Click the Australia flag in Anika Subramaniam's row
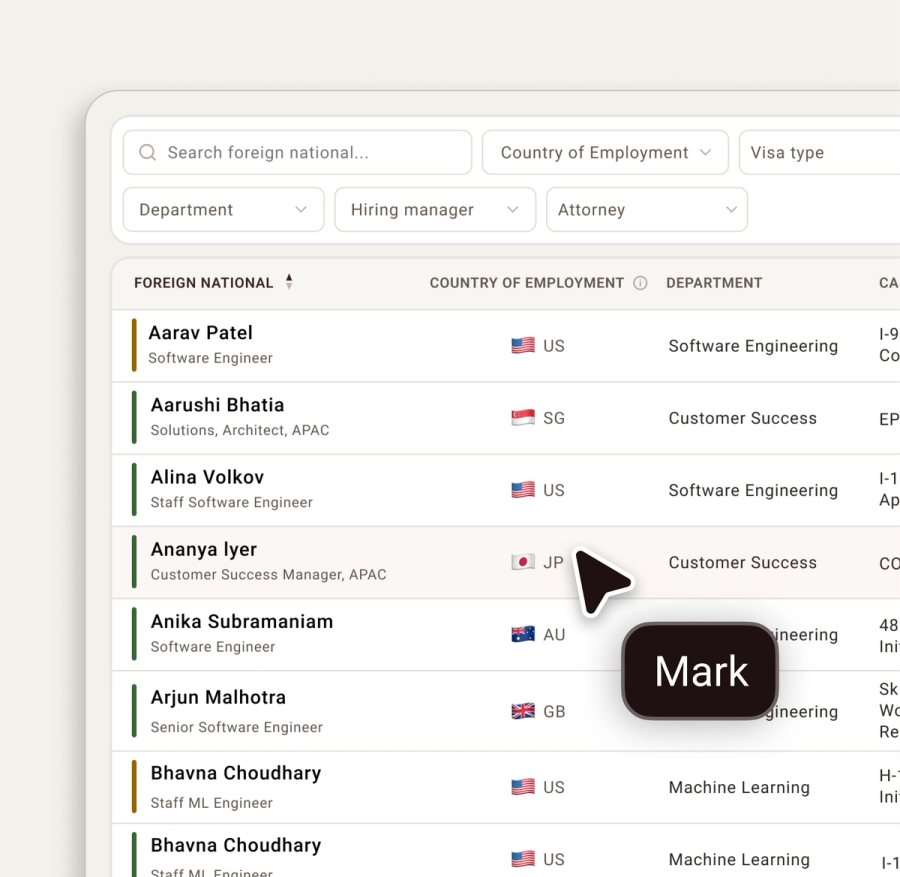The image size is (900, 877). (x=523, y=634)
